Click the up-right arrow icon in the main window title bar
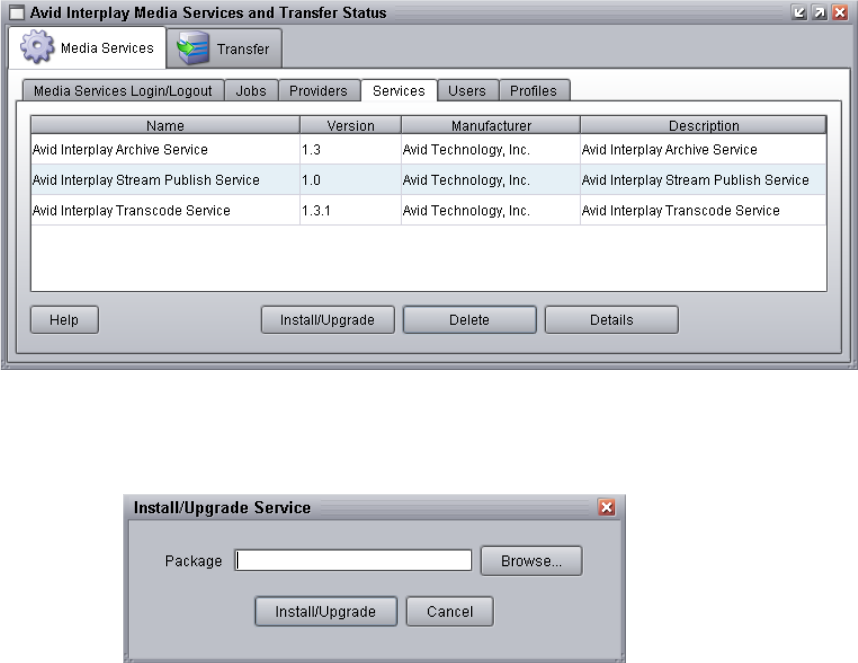This screenshot has width=858, height=663. 820,12
